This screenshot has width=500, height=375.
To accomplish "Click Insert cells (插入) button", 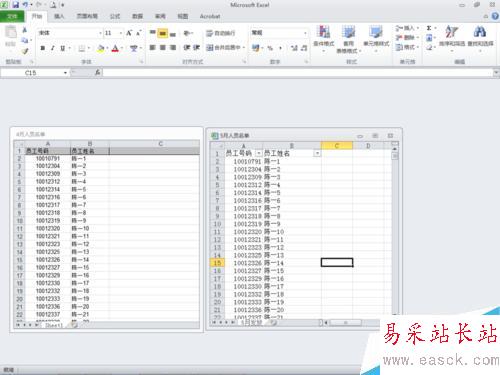I will click(407, 28).
